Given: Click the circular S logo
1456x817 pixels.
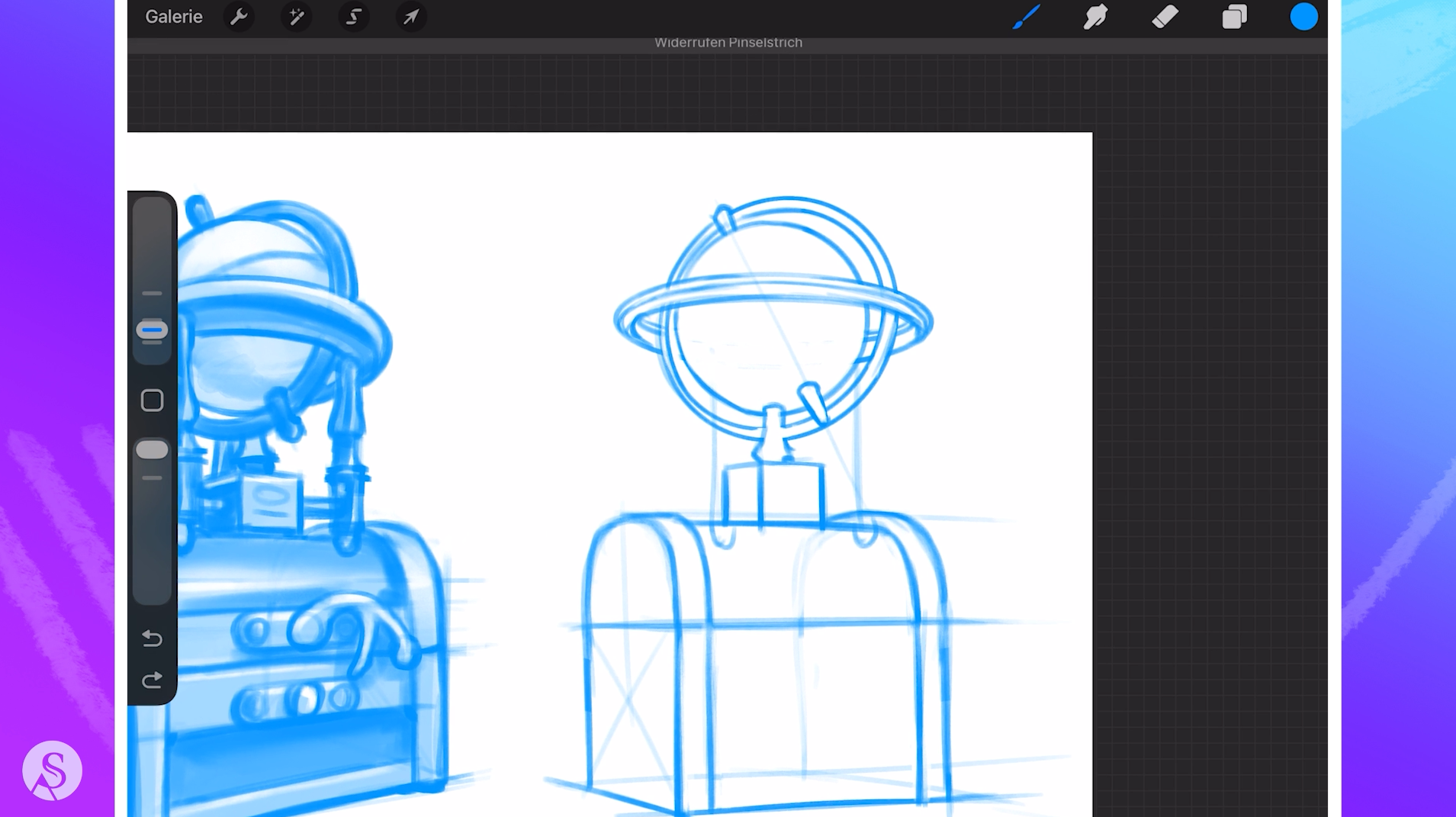Looking at the screenshot, I should (52, 770).
